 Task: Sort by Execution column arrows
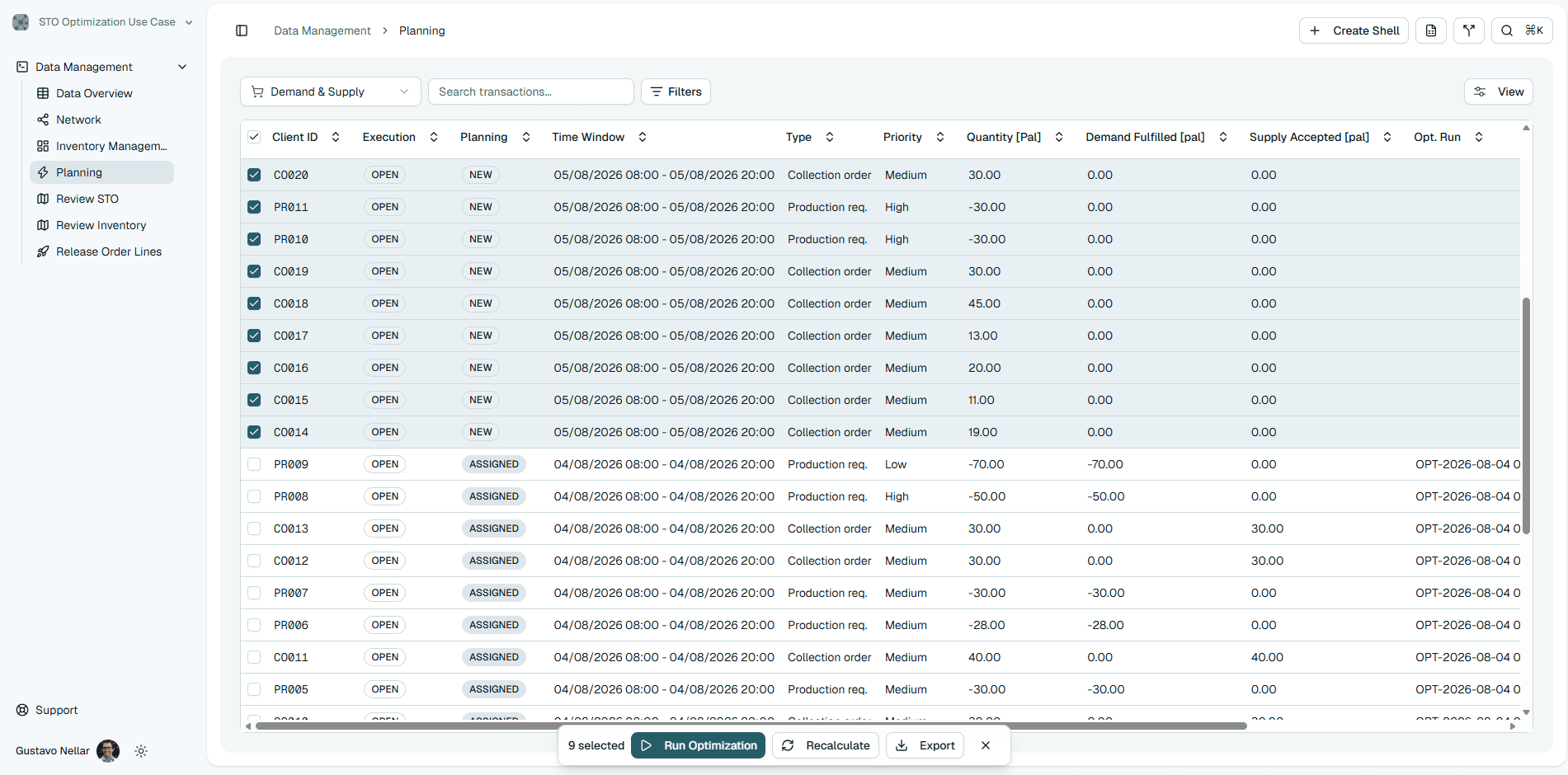pos(434,137)
